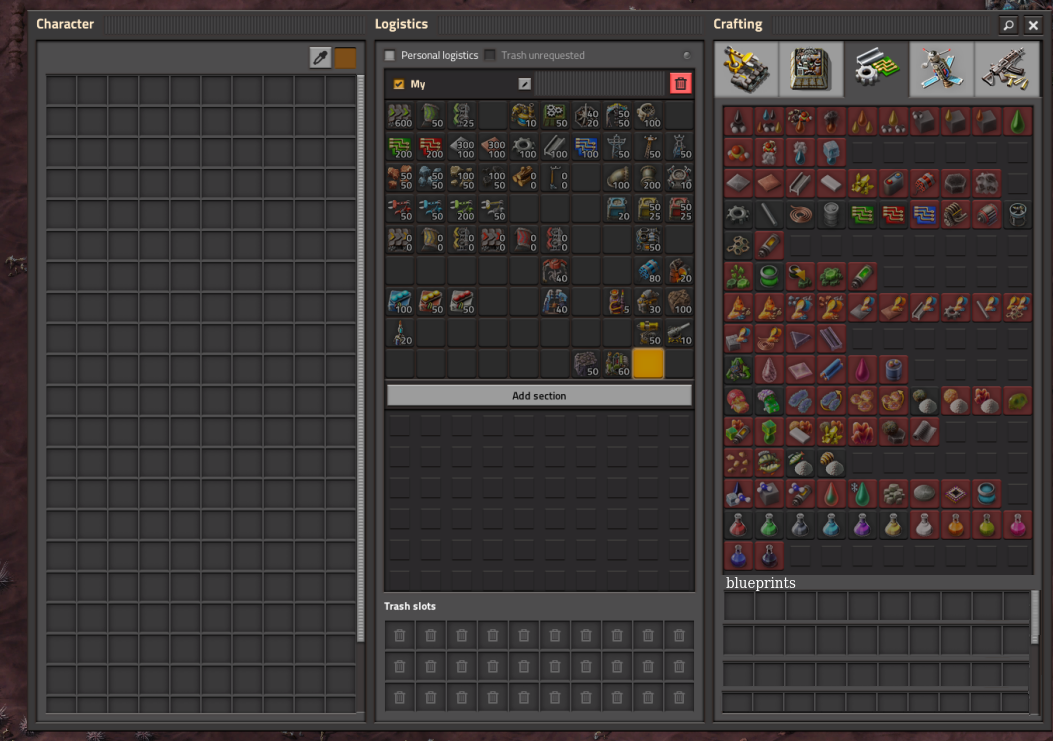Select the green circuit request of 200
1053x741 pixels.
coord(400,146)
